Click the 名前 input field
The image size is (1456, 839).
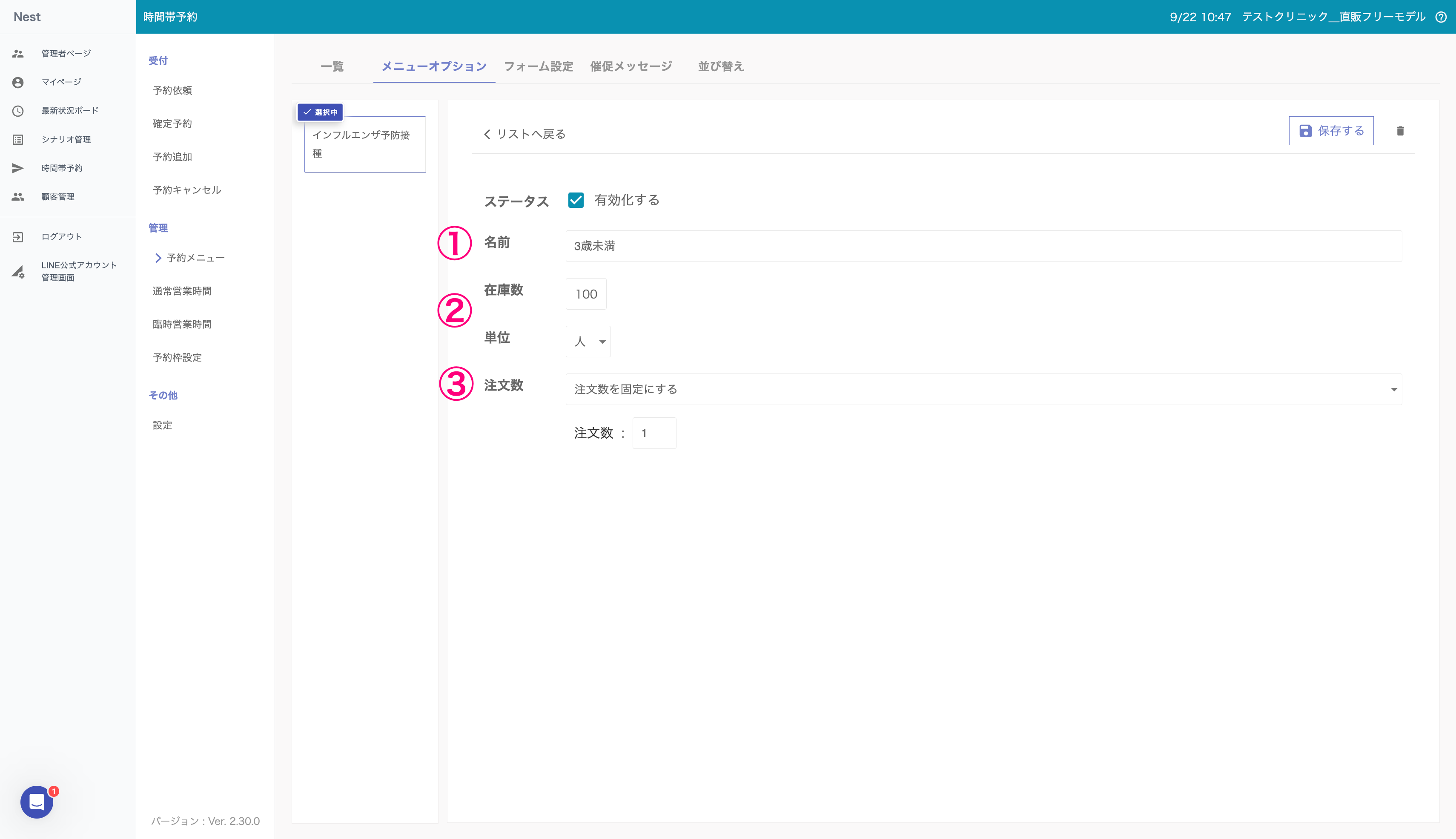click(983, 246)
